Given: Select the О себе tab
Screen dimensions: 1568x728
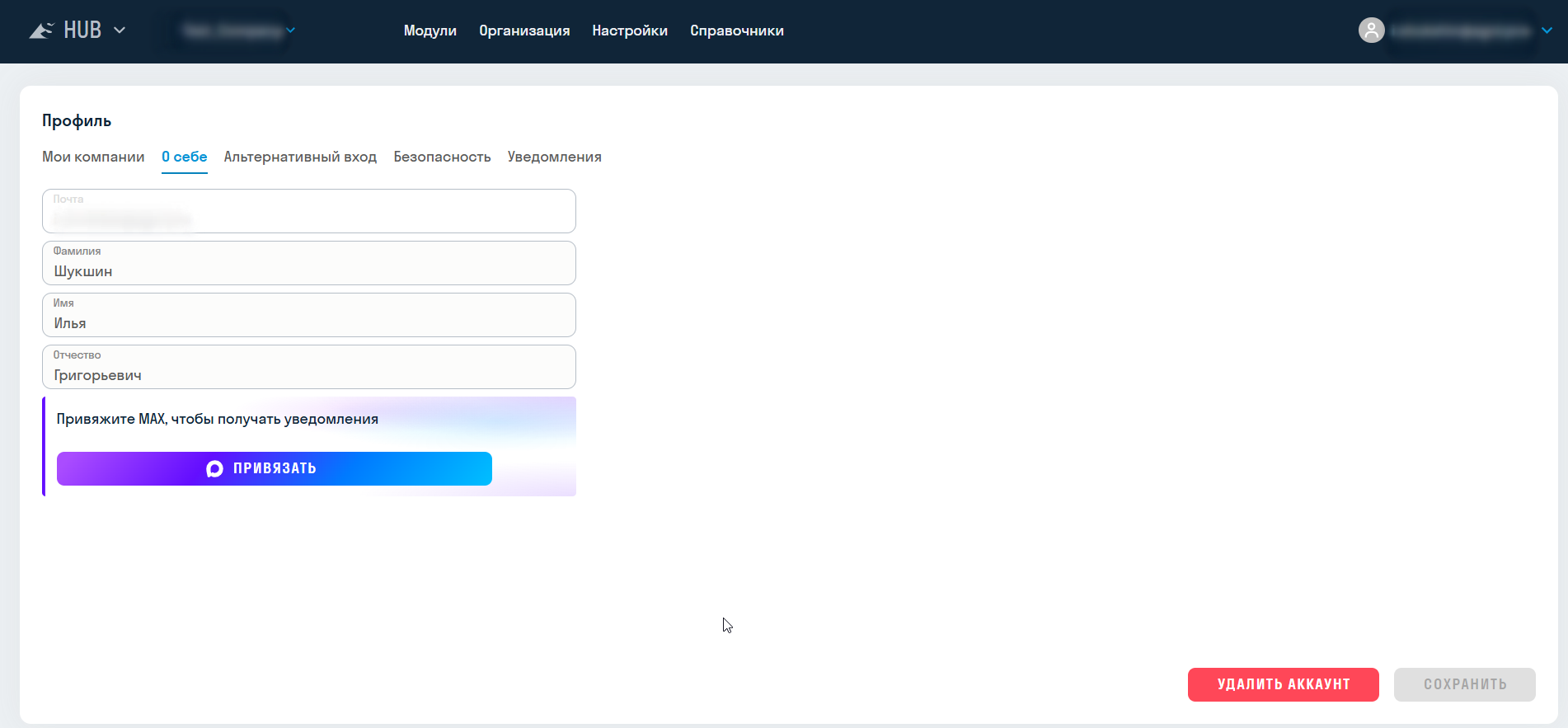Looking at the screenshot, I should click(185, 157).
